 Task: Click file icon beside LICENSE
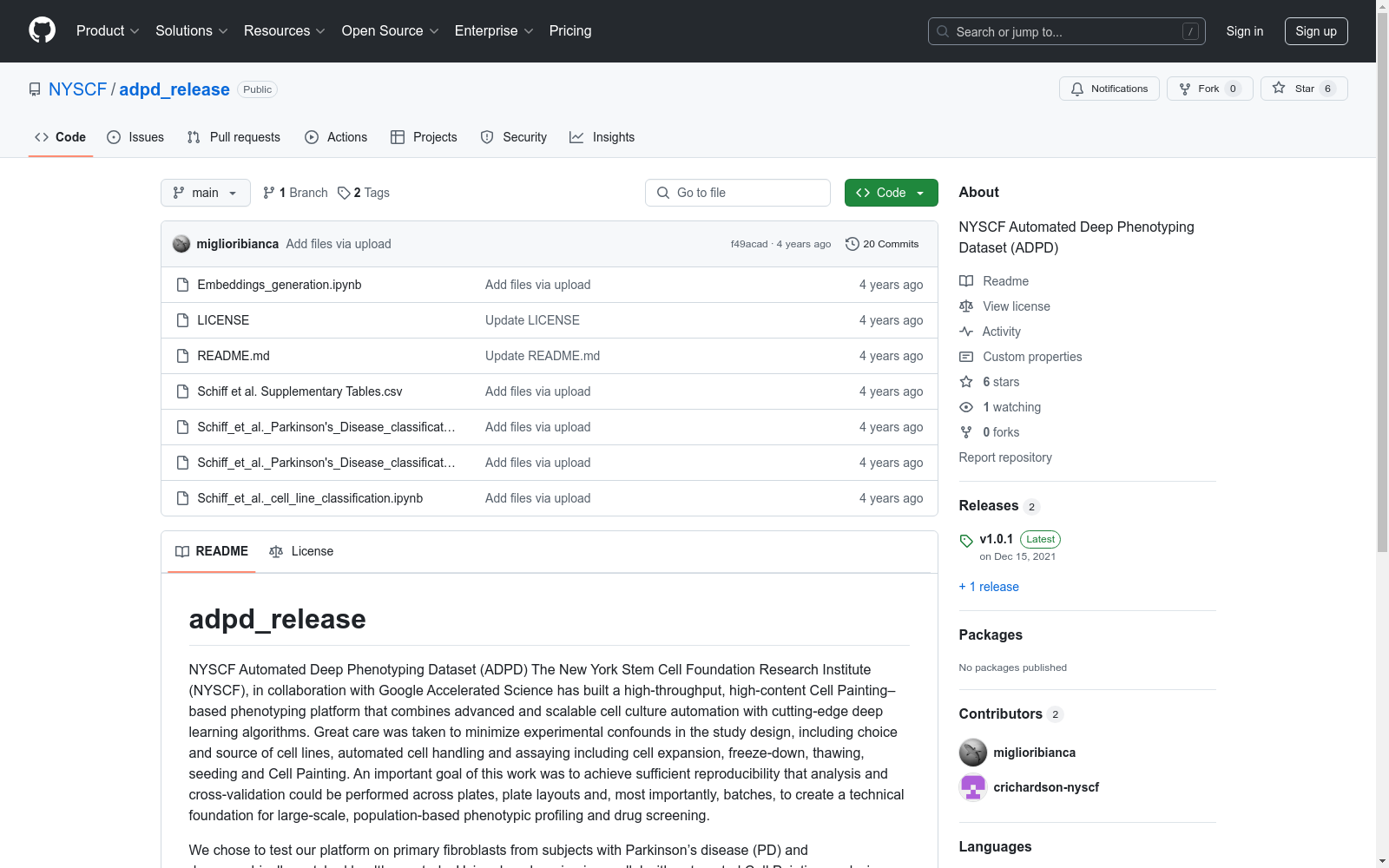pos(182,320)
